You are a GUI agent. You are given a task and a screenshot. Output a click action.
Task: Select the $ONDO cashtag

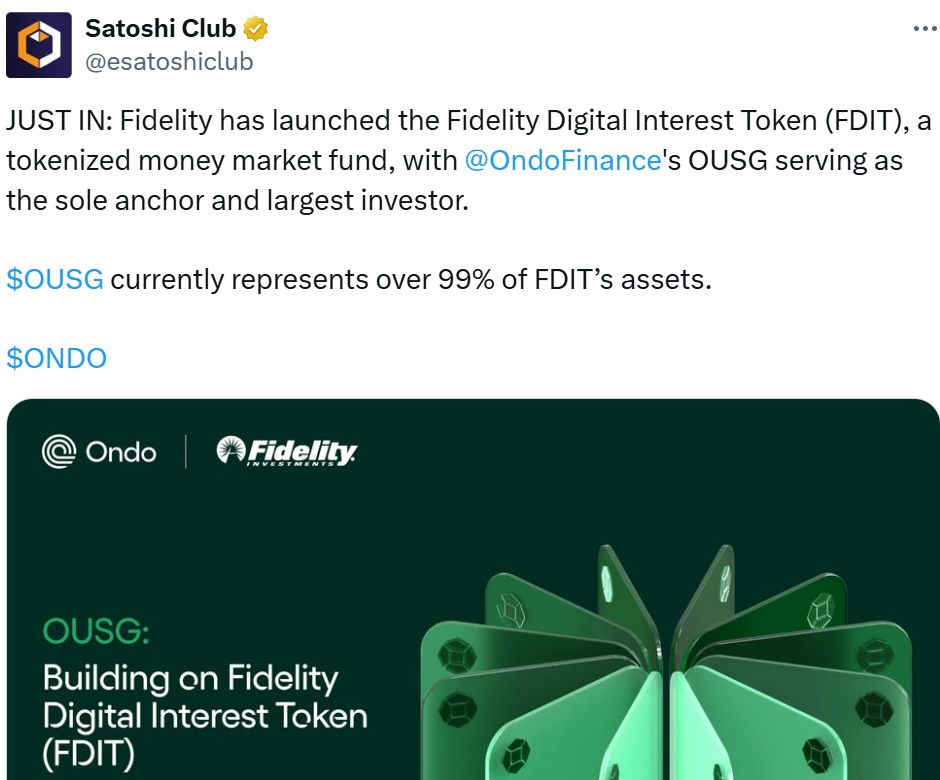[56, 358]
